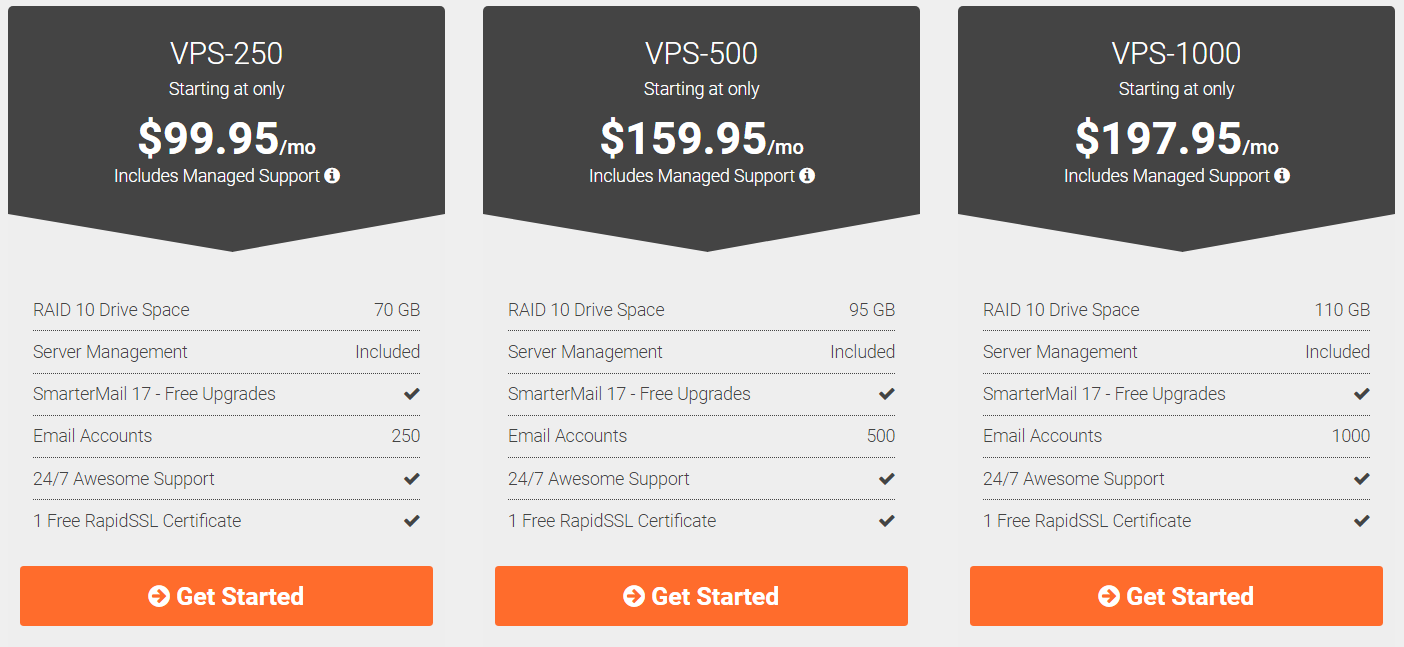Click the 1000 Email Accounts value
Screen dimensions: 1404x647
(1350, 436)
